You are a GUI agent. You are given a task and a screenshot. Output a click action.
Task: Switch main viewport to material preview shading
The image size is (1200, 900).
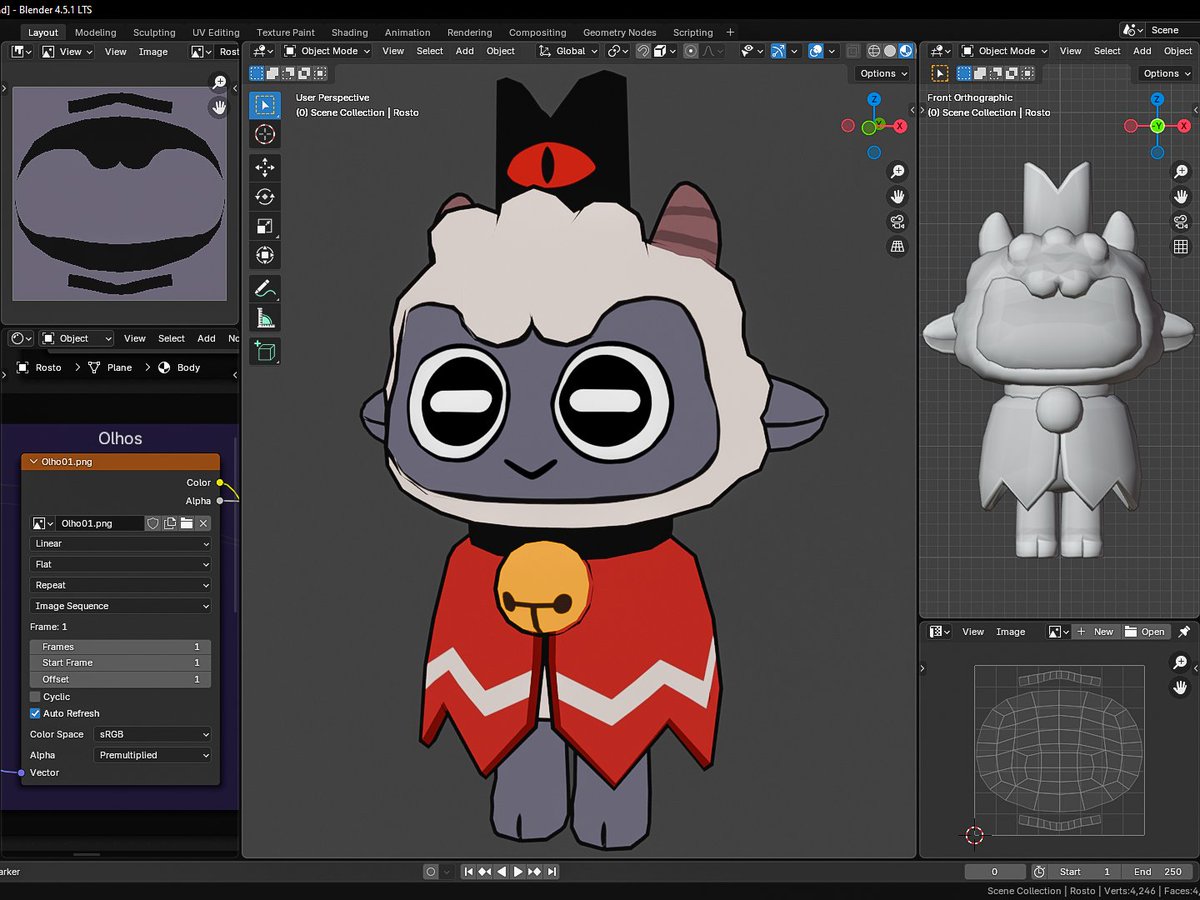(906, 51)
